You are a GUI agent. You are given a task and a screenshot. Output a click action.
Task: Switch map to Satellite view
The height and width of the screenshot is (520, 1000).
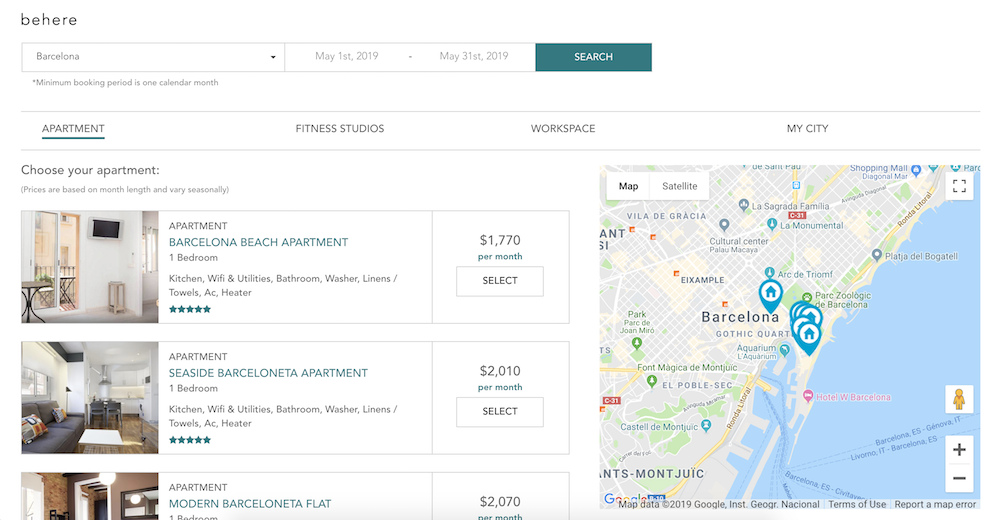point(680,186)
